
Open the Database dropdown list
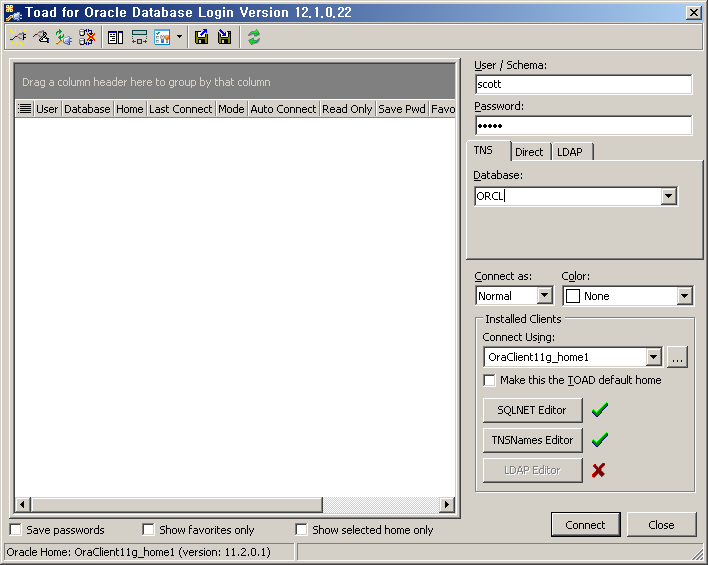[x=669, y=197]
